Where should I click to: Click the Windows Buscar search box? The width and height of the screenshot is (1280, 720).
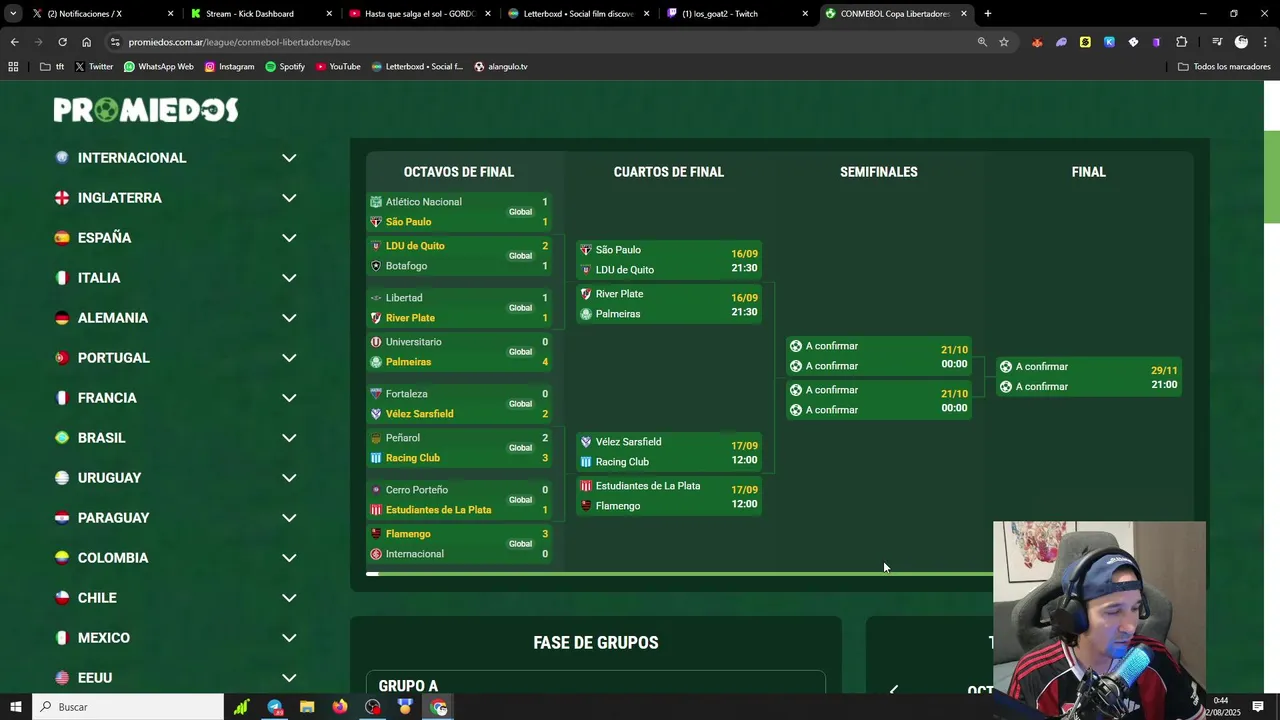click(128, 707)
